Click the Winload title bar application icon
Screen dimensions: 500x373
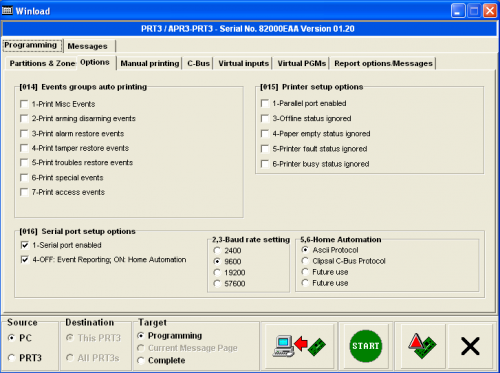tap(7, 11)
